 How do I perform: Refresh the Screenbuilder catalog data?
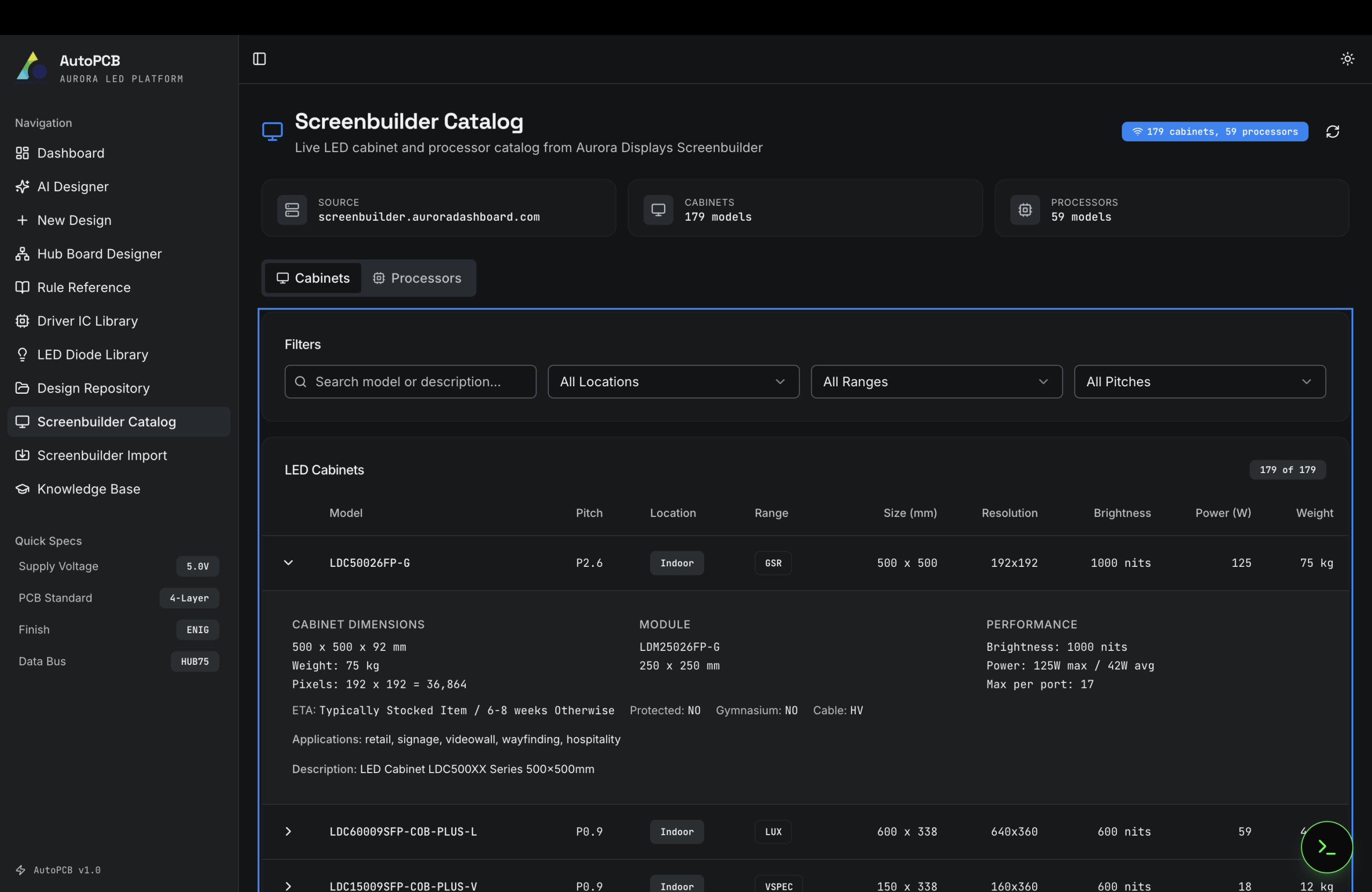pos(1333,131)
